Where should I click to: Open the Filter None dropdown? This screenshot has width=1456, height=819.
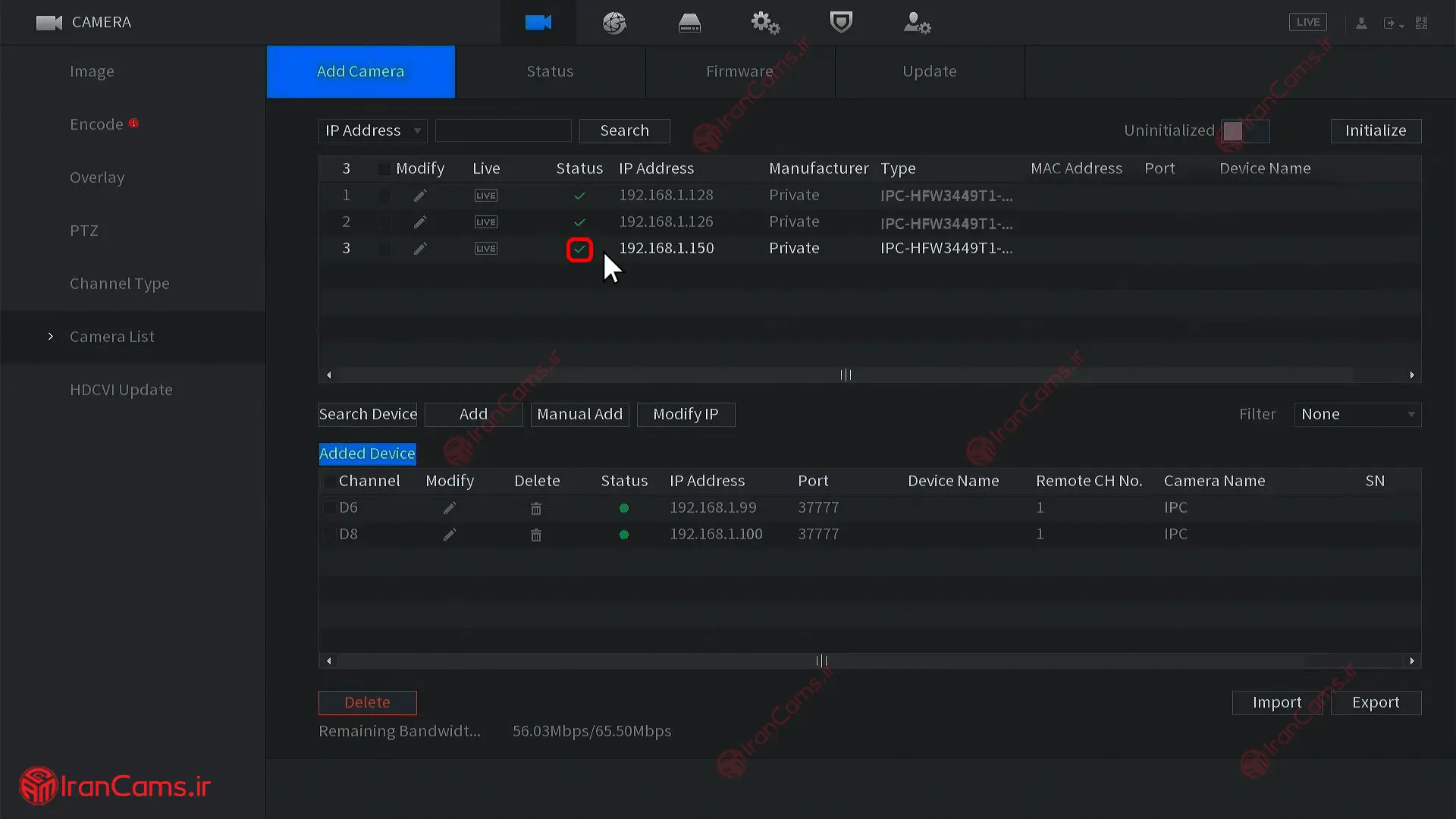click(1357, 414)
